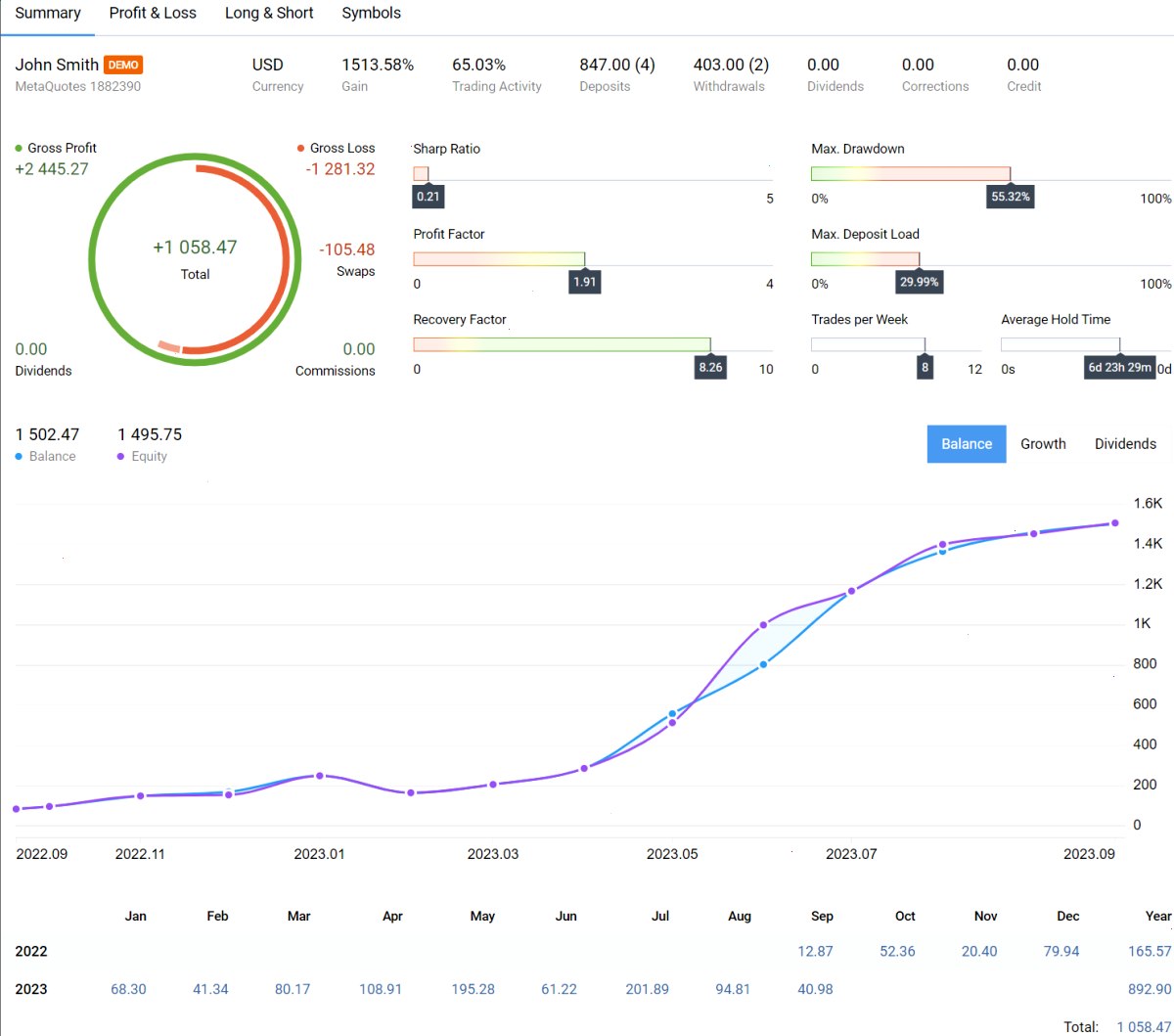Viewport: 1174px width, 1036px height.
Task: Click the blue Balance legend dot
Action: point(19,457)
